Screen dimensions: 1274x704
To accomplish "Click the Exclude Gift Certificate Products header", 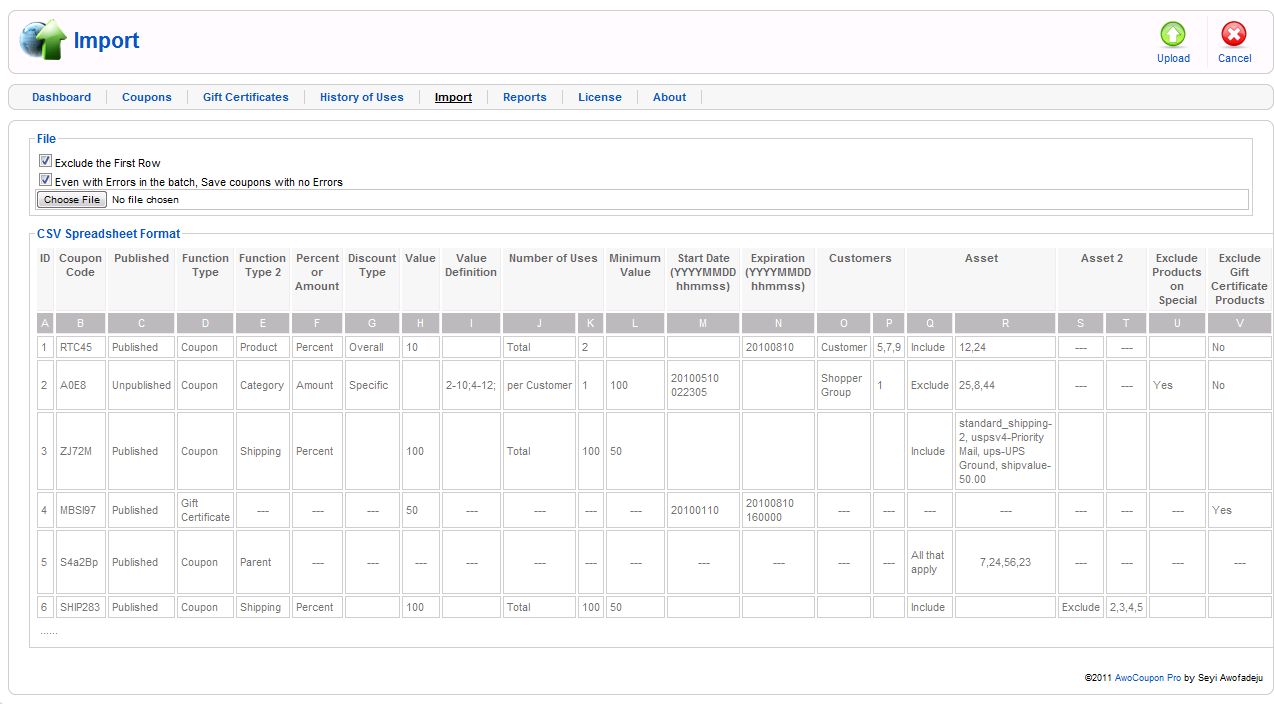I will [1240, 279].
